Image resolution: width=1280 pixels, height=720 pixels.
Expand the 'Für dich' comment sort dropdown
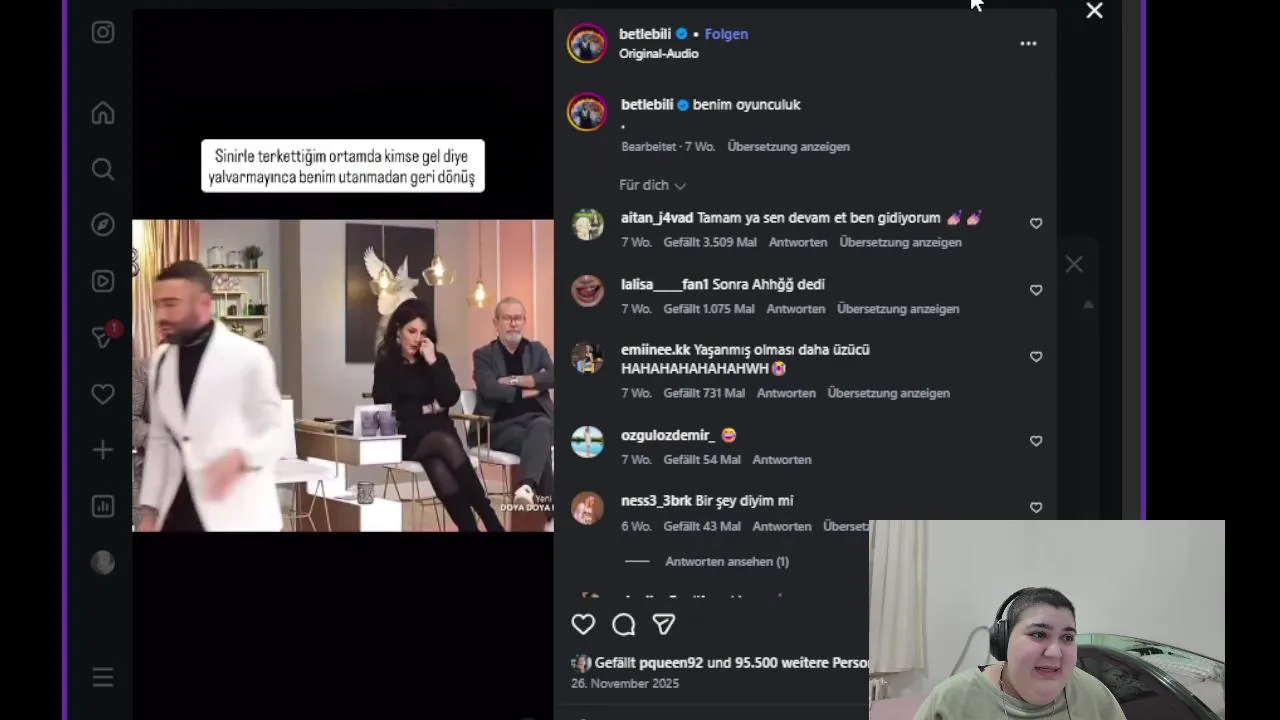[652, 185]
